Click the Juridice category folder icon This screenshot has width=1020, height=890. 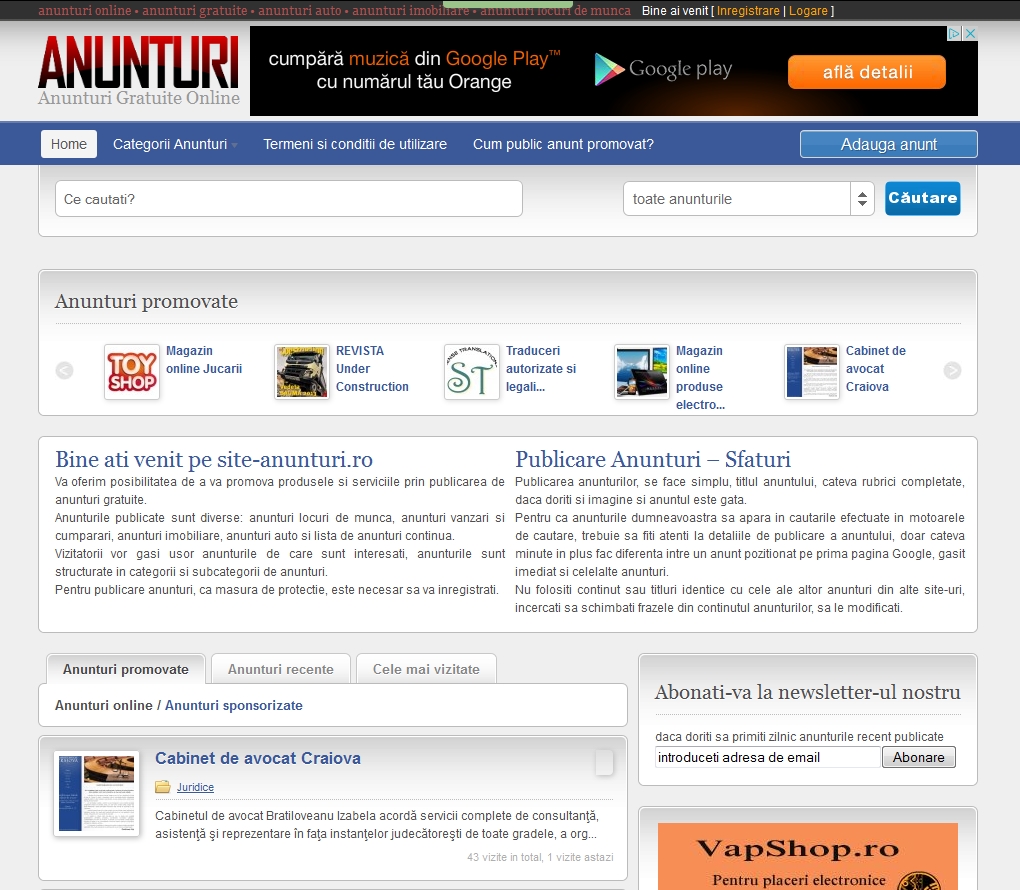(162, 787)
